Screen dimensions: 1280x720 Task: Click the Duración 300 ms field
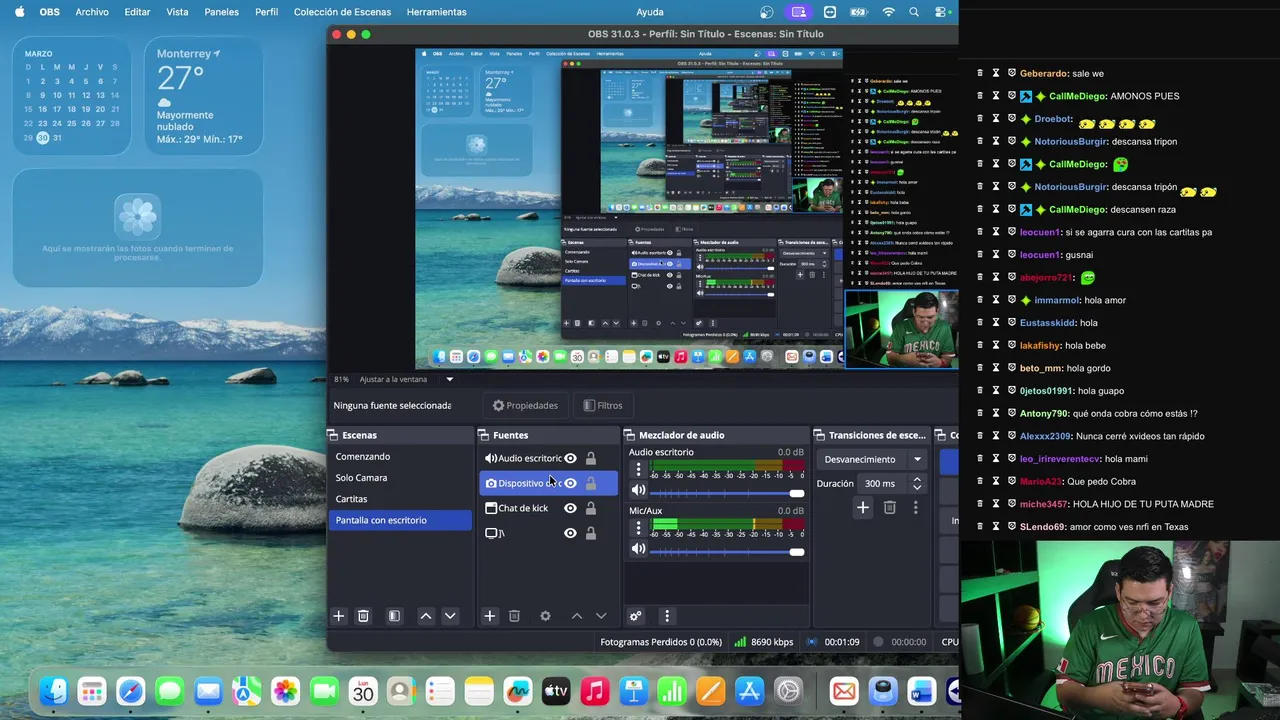(x=883, y=483)
